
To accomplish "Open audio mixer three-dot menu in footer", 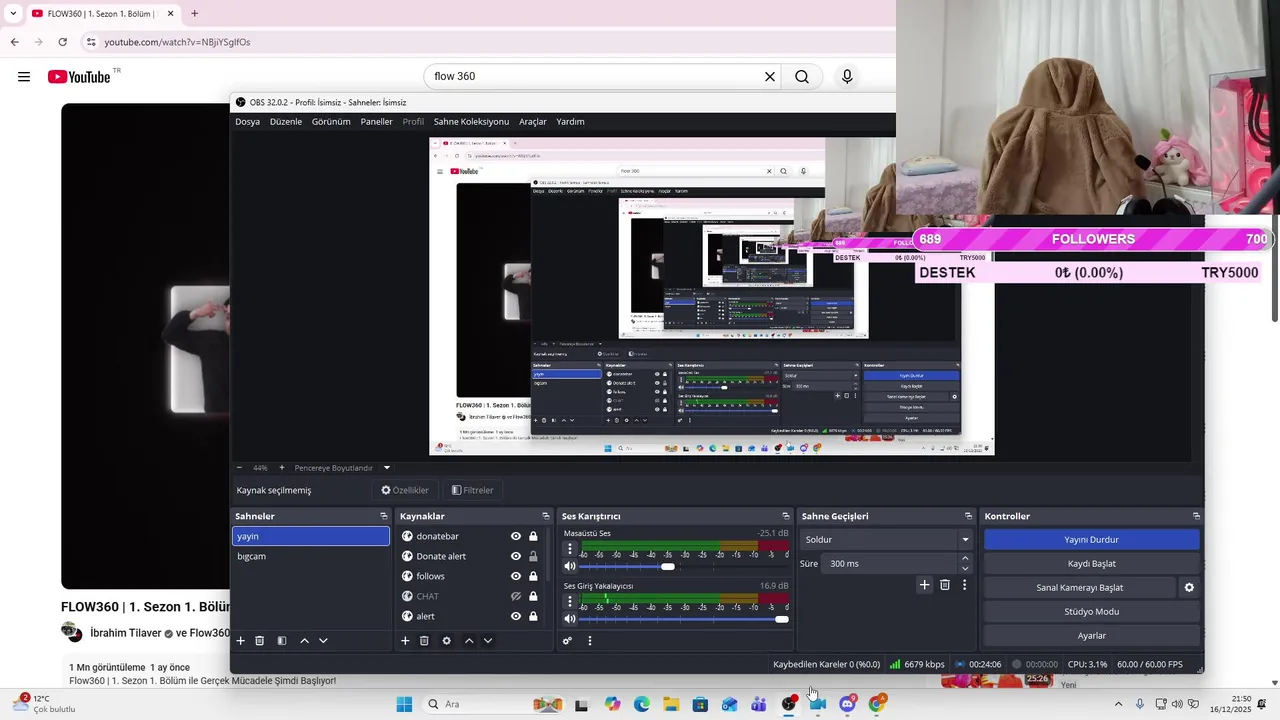I will [589, 641].
